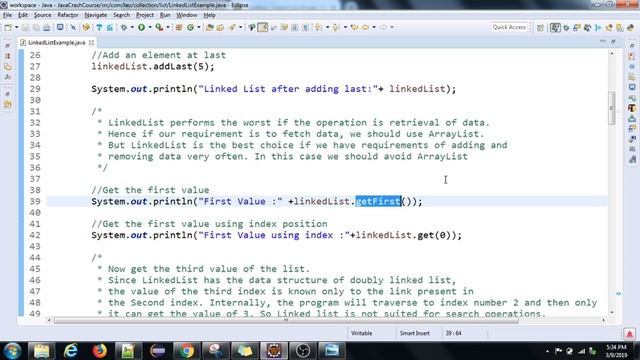Viewport: 640px width, 360px height.
Task: Open the New Java Class dropdown arrow
Action: coord(199,27)
